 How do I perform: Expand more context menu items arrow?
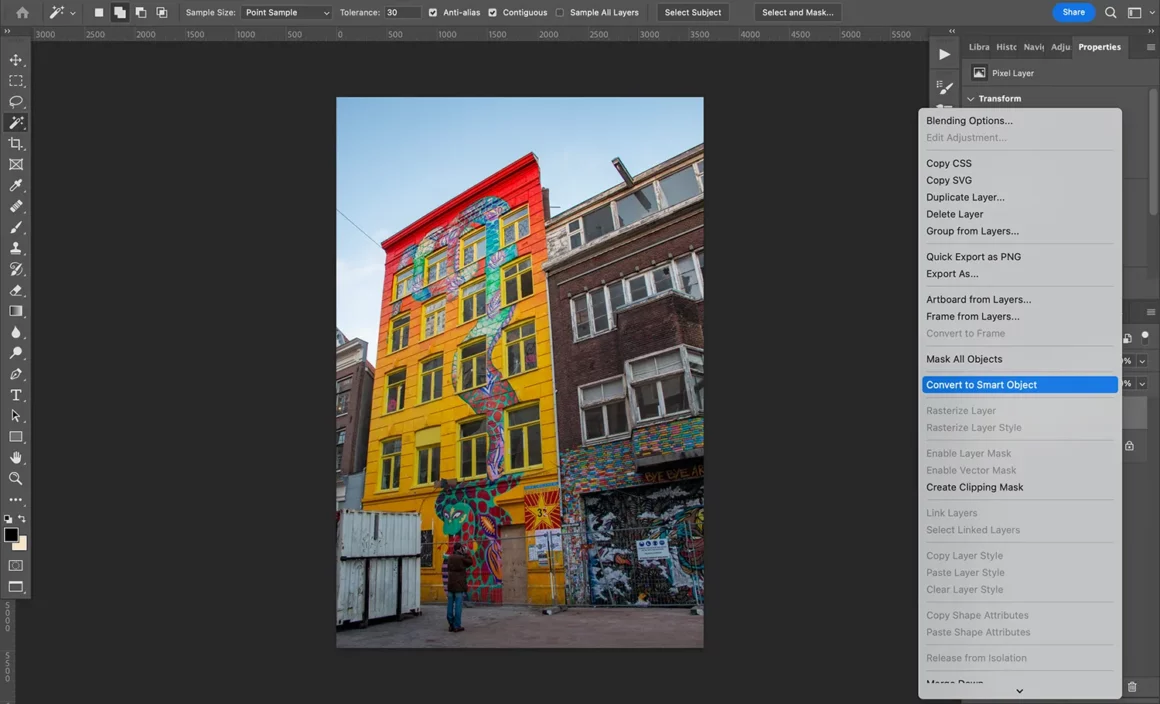[1019, 691]
